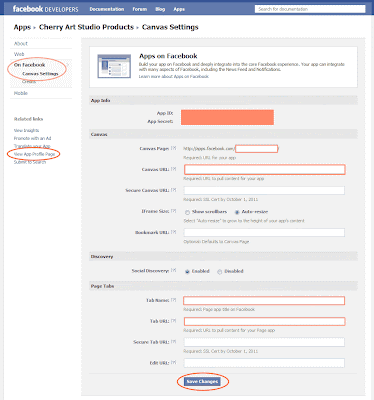The height and width of the screenshot is (400, 374).
Task: Click help icon next to Tab URL
Action: click(174, 321)
